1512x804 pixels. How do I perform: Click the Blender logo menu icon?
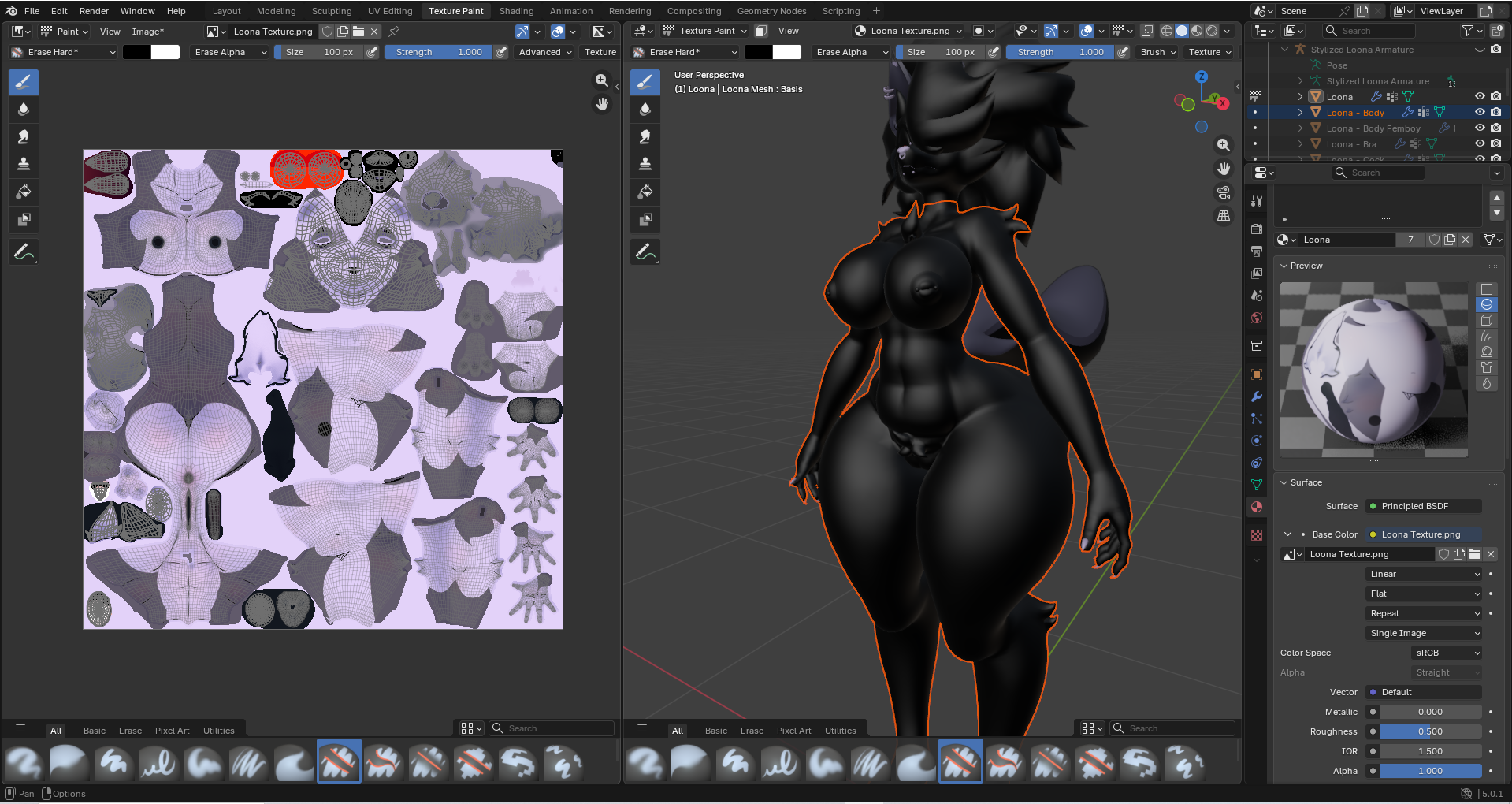tap(11, 11)
